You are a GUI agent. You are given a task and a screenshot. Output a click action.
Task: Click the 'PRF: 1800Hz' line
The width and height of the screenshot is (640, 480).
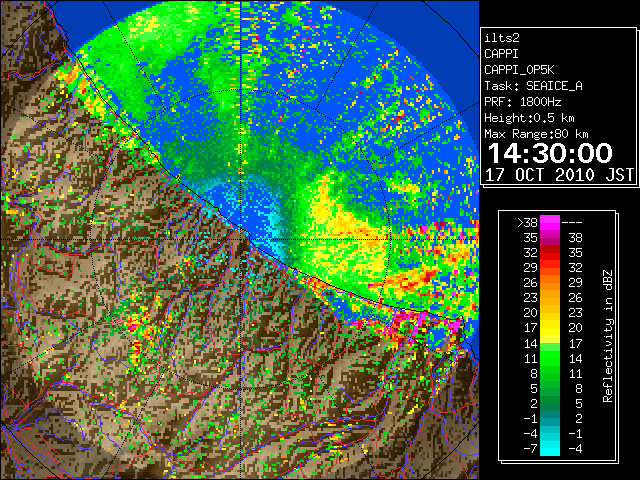(522, 102)
